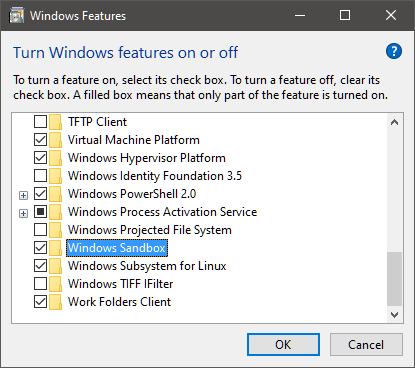Click the Windows Features title bar icon
The image size is (415, 368).
(17, 16)
